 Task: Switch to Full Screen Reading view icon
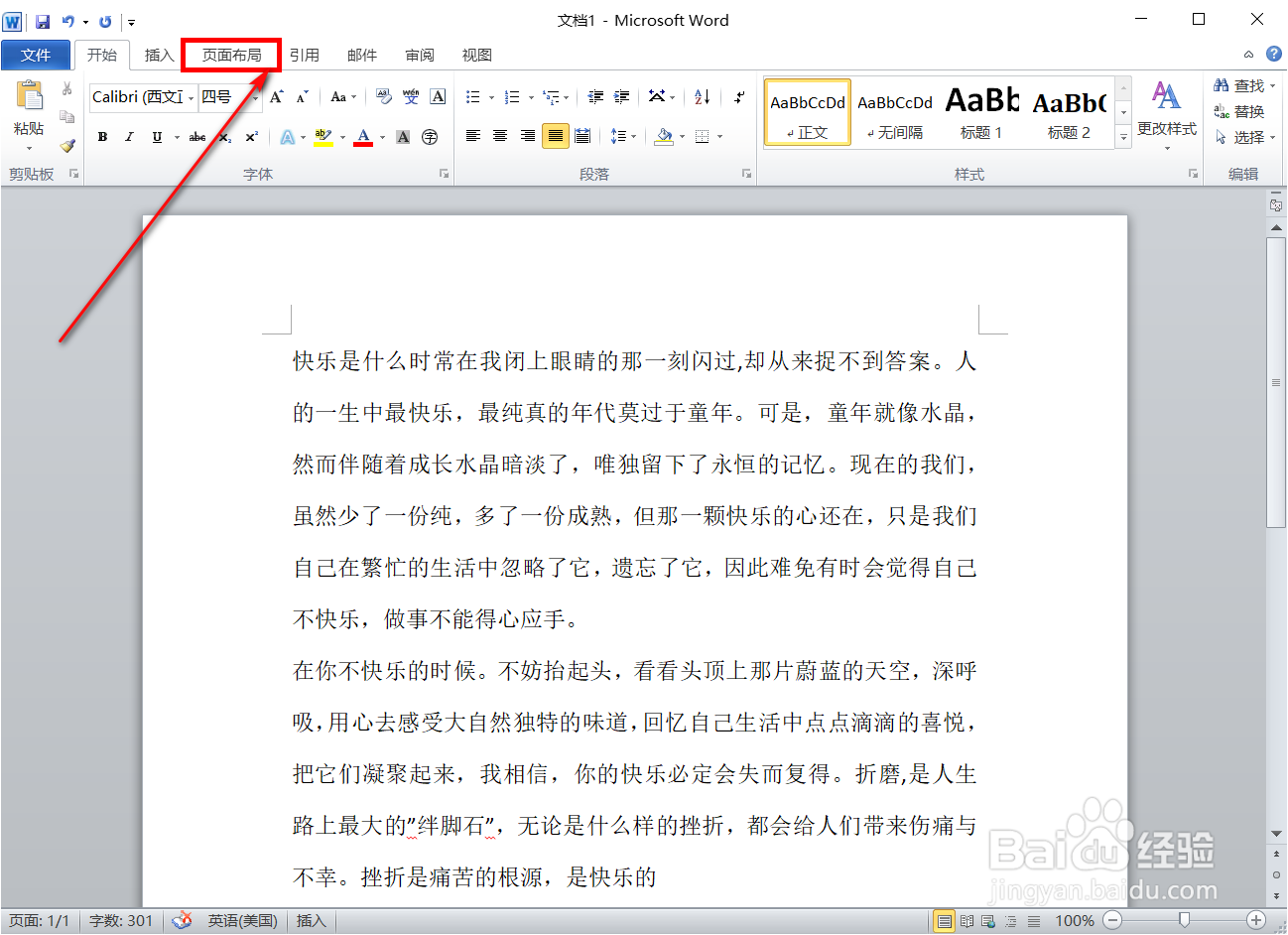click(966, 921)
